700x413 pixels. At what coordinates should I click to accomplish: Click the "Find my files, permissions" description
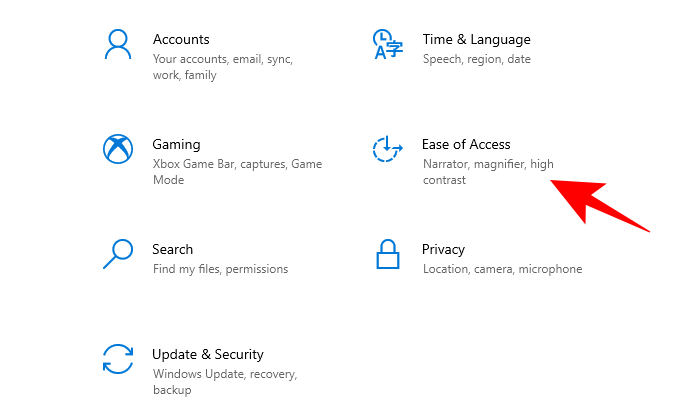[x=220, y=269]
